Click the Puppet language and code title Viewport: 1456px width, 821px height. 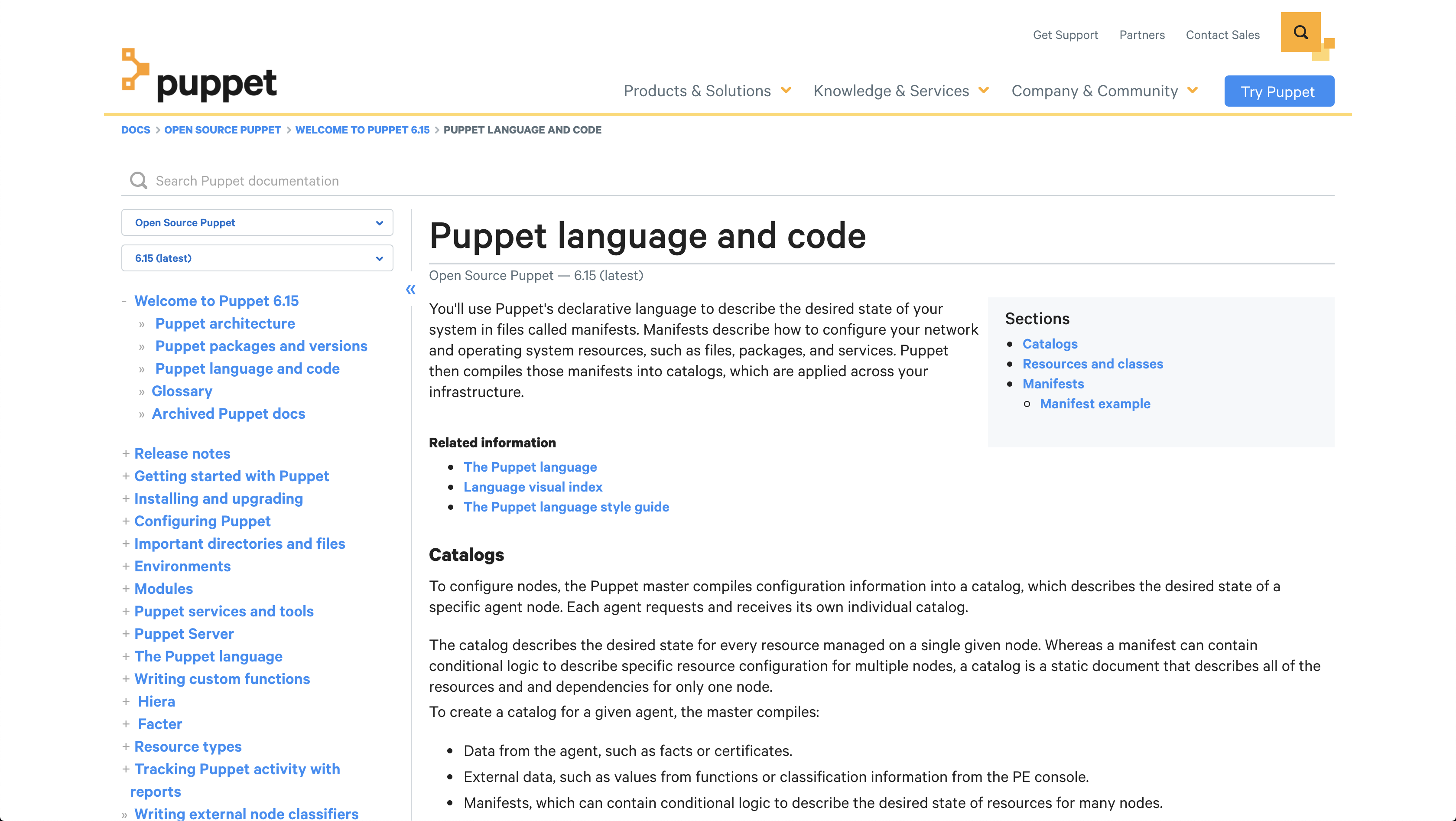[647, 235]
